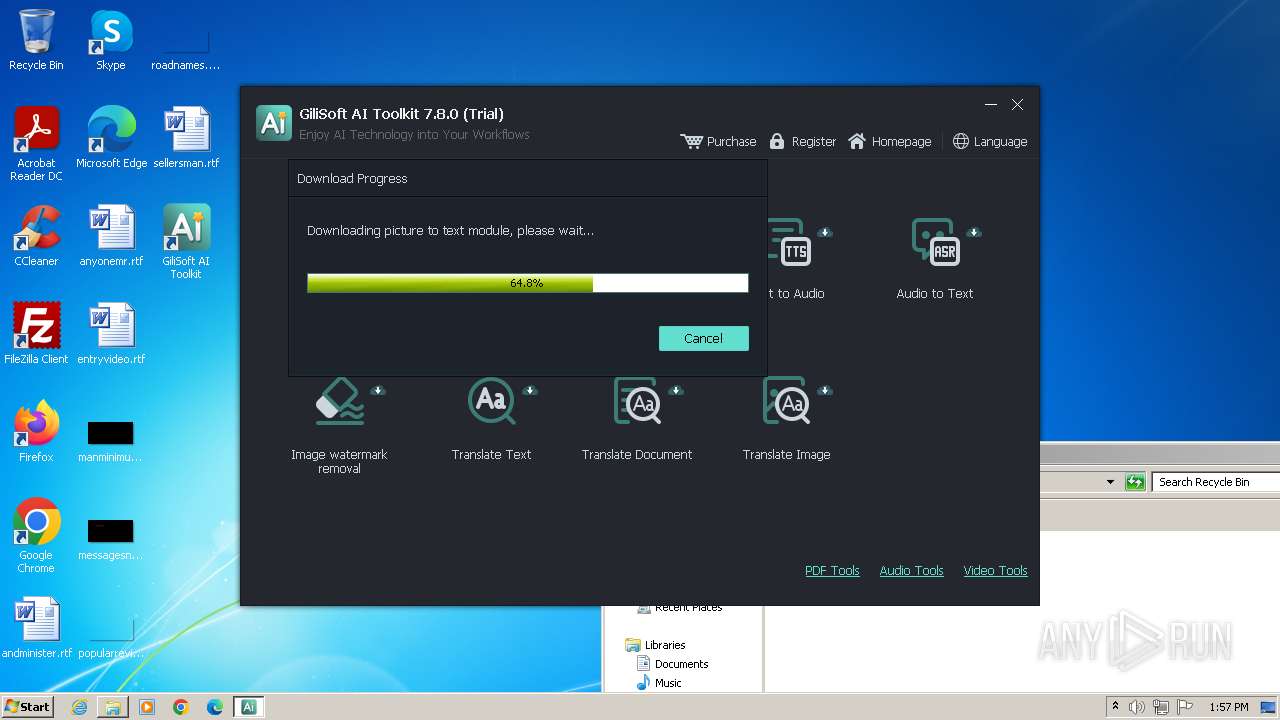1280x720 pixels.
Task: Select Documents in Explorer tree
Action: pyautogui.click(x=673, y=664)
